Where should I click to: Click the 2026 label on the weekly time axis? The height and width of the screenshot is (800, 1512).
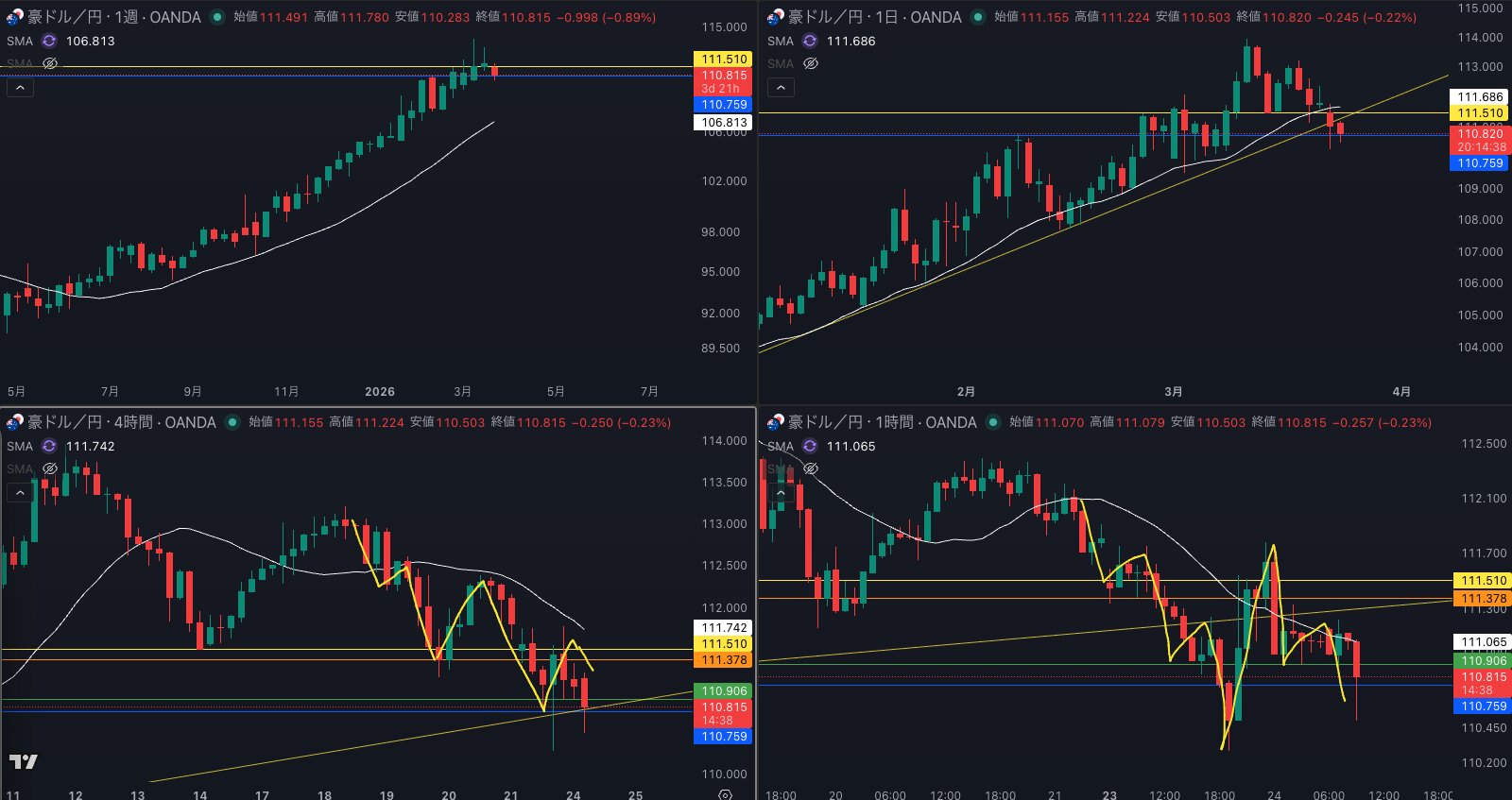pos(380,391)
